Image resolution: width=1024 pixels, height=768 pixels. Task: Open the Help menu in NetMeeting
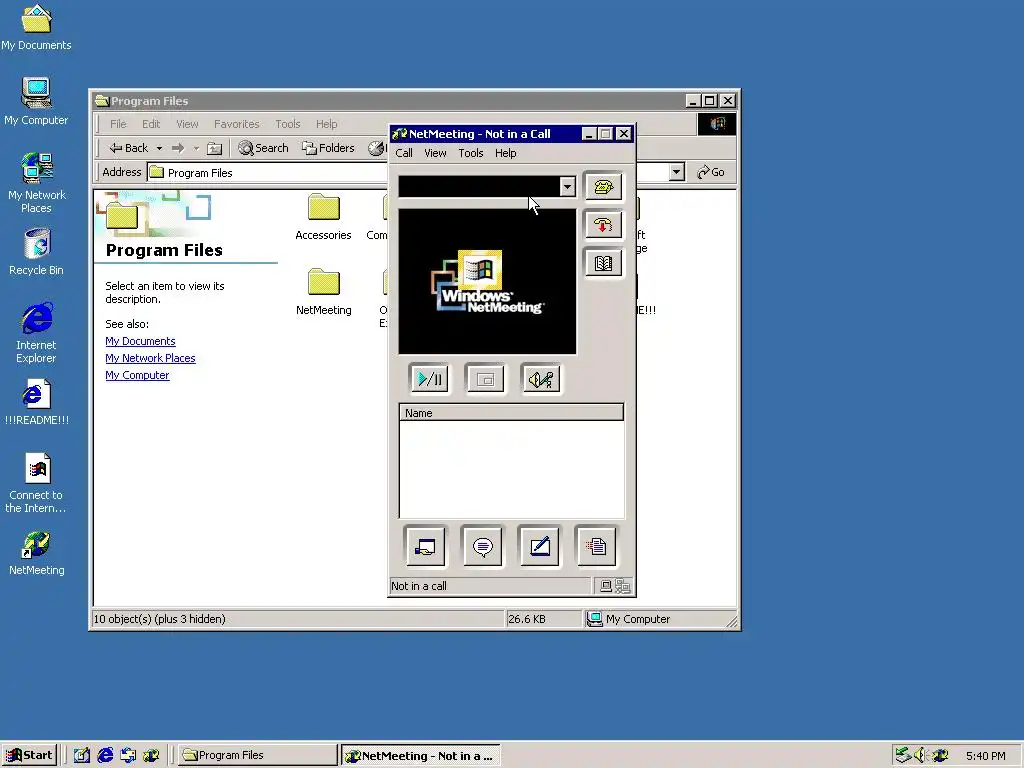(x=505, y=153)
